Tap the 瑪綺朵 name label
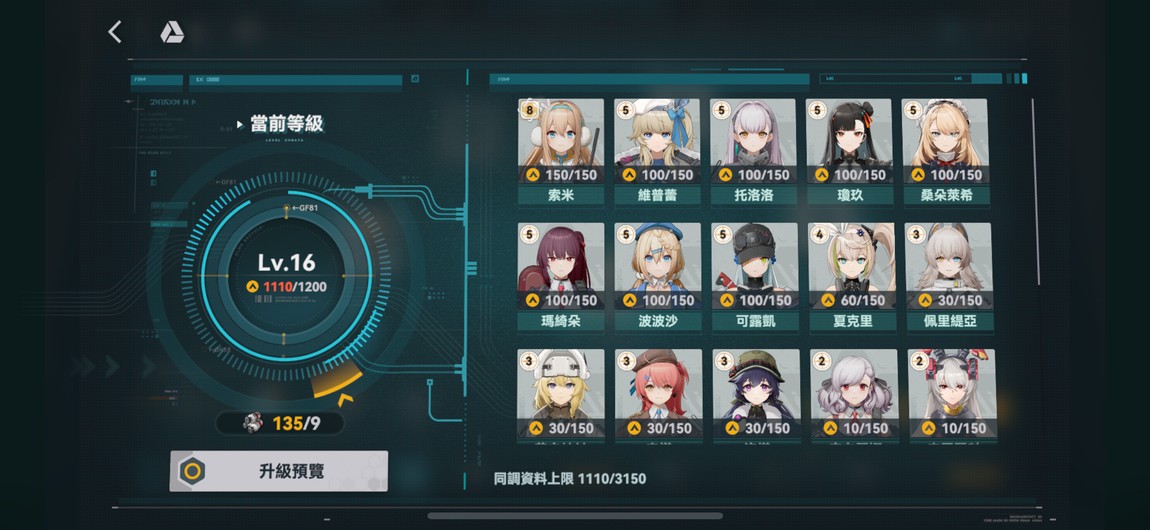Viewport: 1150px width, 530px height. [x=561, y=321]
